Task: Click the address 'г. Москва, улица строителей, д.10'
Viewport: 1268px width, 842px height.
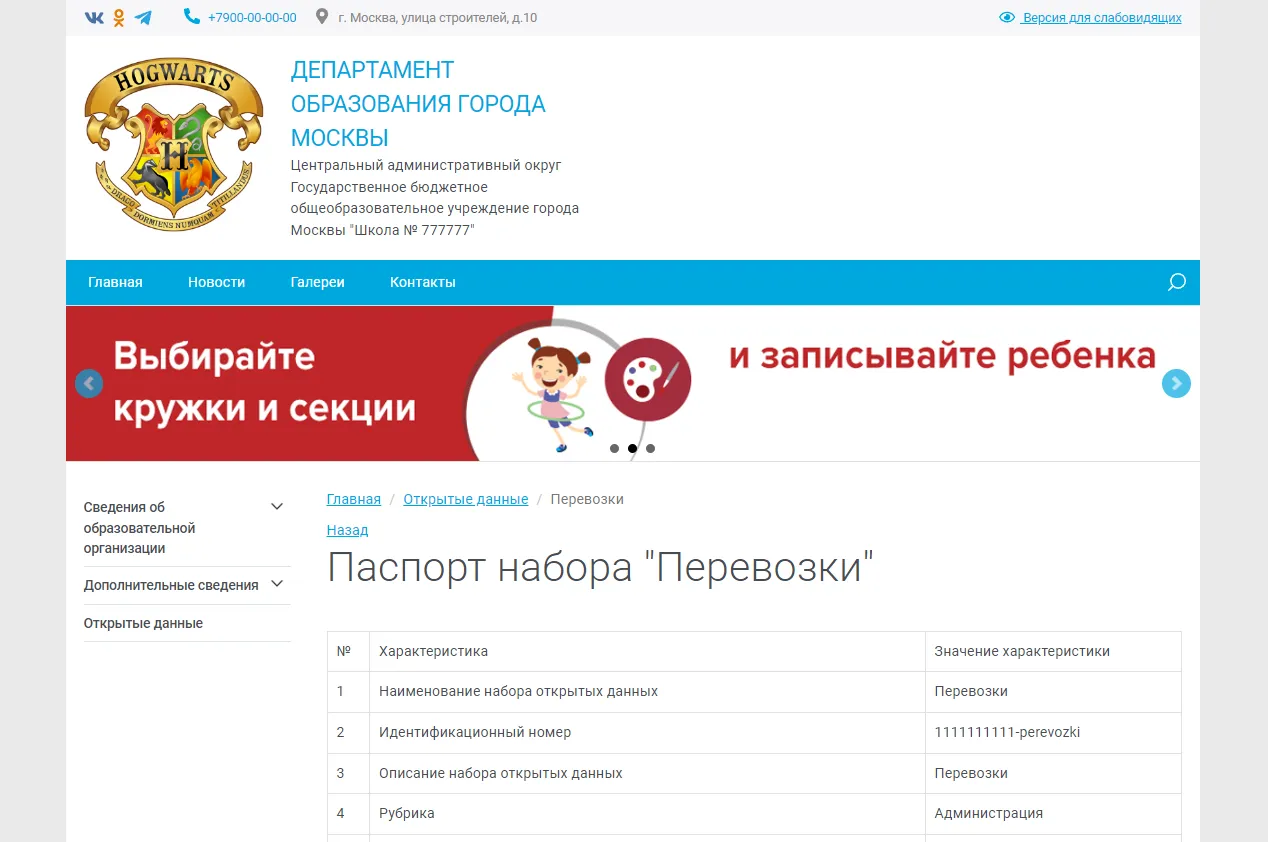Action: (438, 17)
